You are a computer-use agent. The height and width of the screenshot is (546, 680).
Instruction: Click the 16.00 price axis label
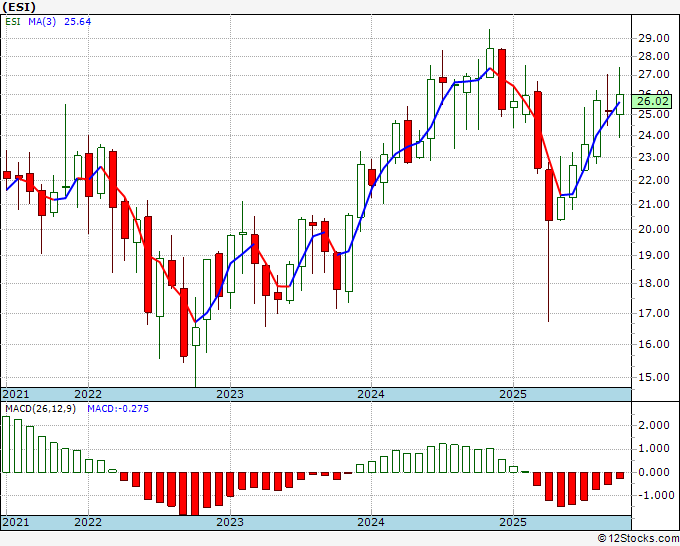click(654, 344)
